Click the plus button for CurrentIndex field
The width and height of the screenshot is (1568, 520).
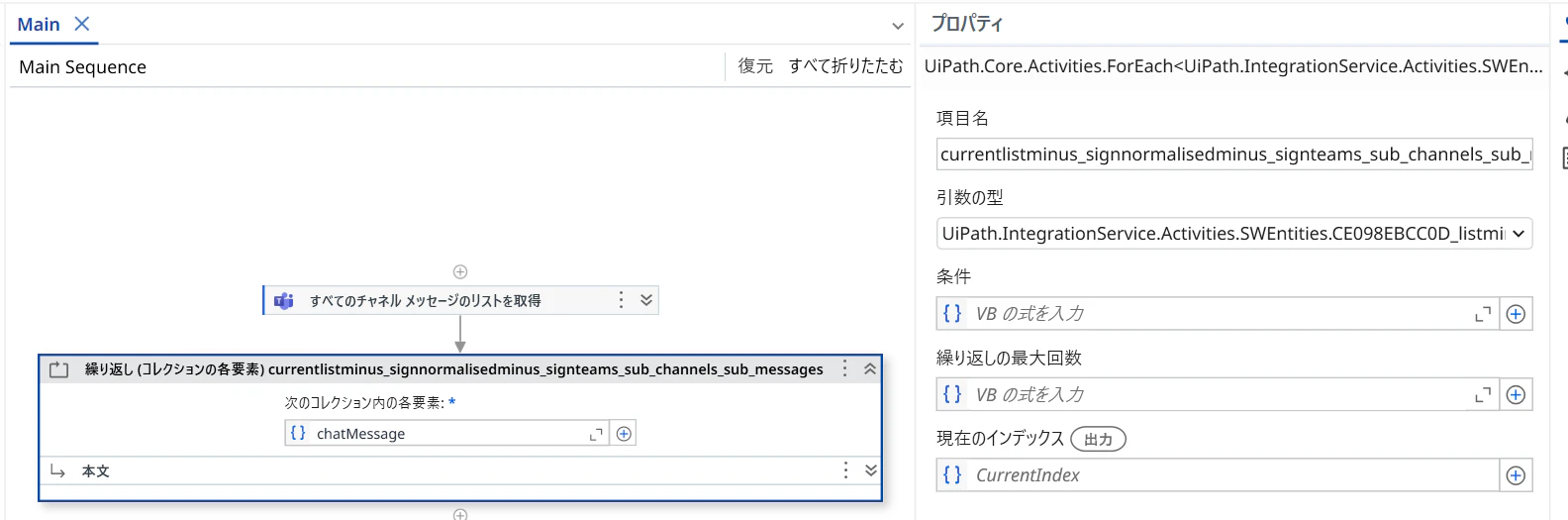click(x=1516, y=475)
